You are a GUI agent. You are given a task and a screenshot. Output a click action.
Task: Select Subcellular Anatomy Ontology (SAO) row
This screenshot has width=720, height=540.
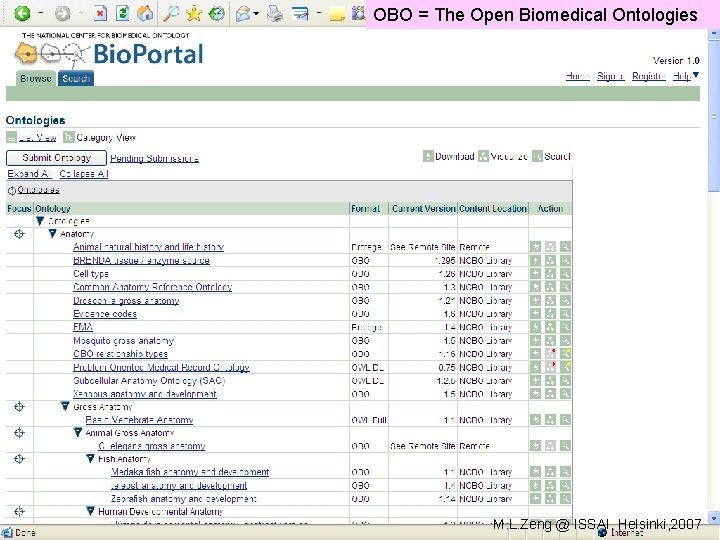coord(149,381)
